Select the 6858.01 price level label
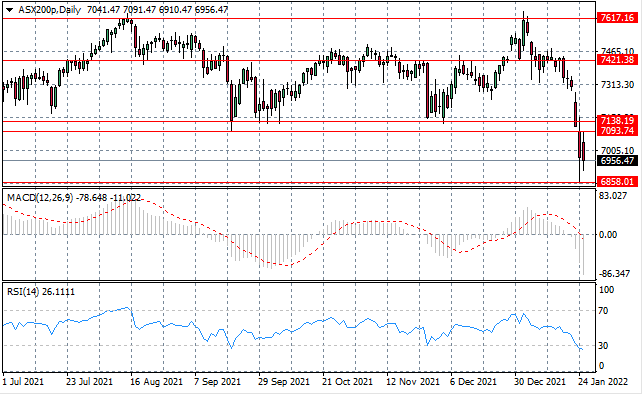Image resolution: width=642 pixels, height=394 pixels. point(617,181)
